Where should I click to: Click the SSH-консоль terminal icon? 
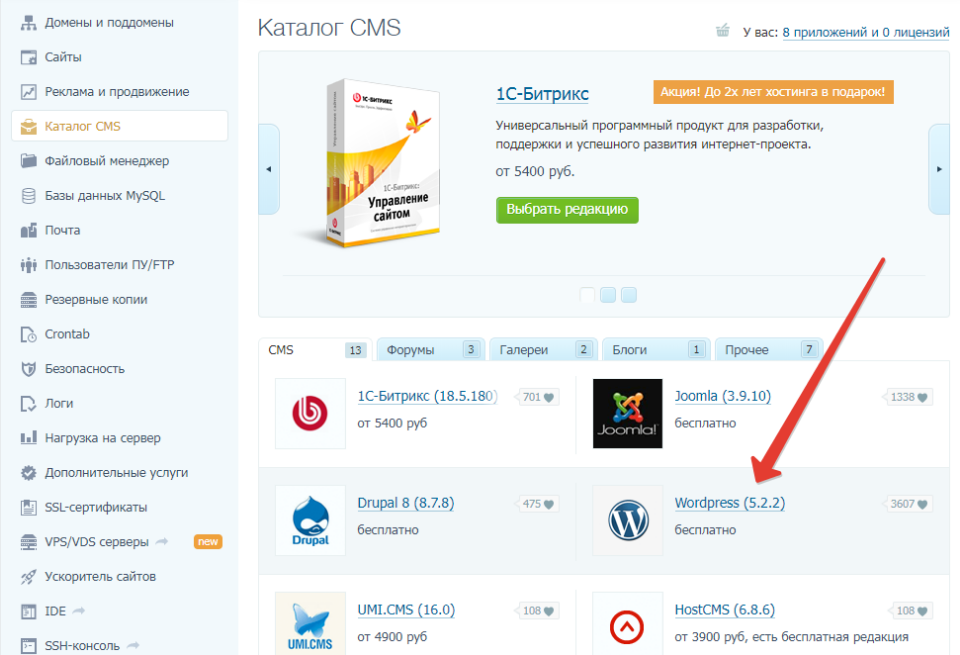(28, 646)
